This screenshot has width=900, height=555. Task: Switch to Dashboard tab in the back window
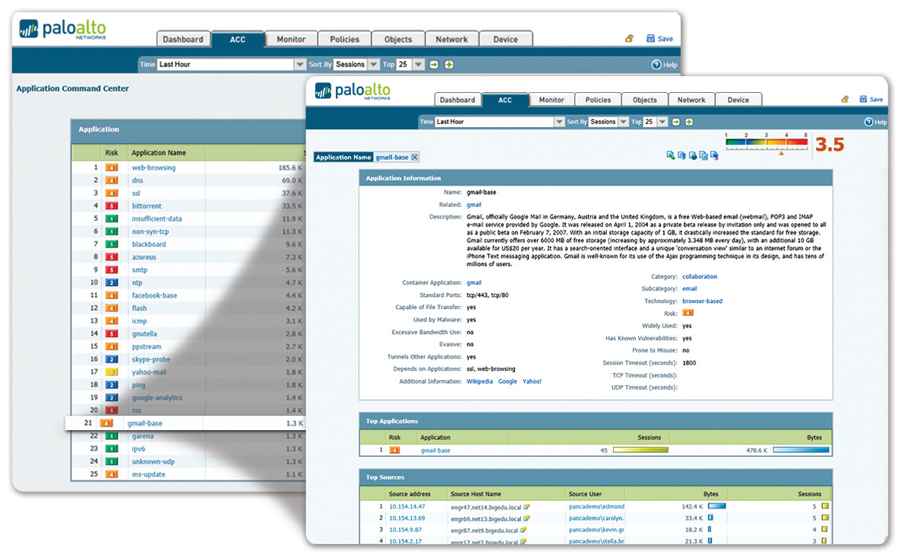[183, 39]
